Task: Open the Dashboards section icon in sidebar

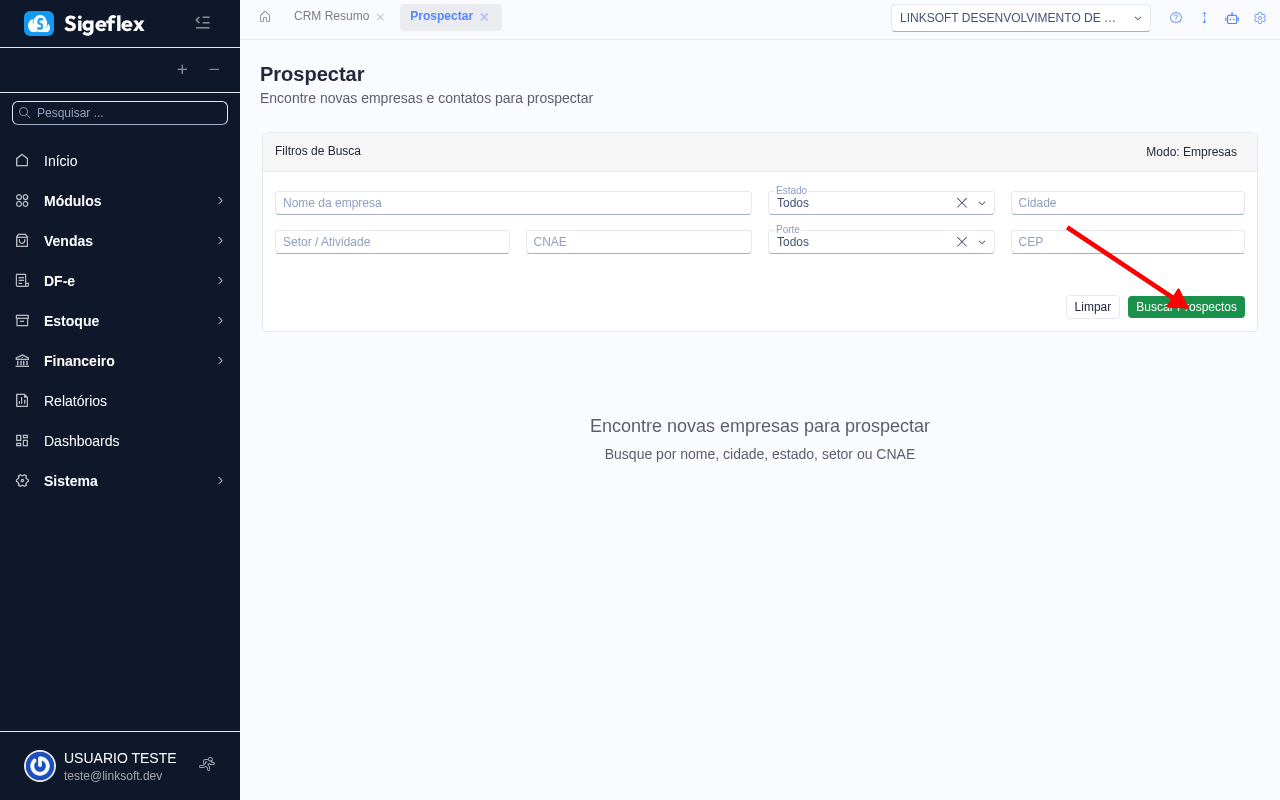Action: [x=21, y=440]
